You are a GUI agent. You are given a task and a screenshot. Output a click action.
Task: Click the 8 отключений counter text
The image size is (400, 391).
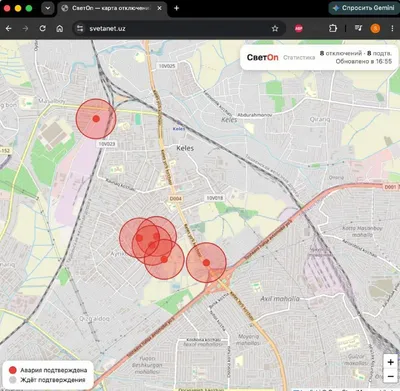pyautogui.click(x=341, y=53)
